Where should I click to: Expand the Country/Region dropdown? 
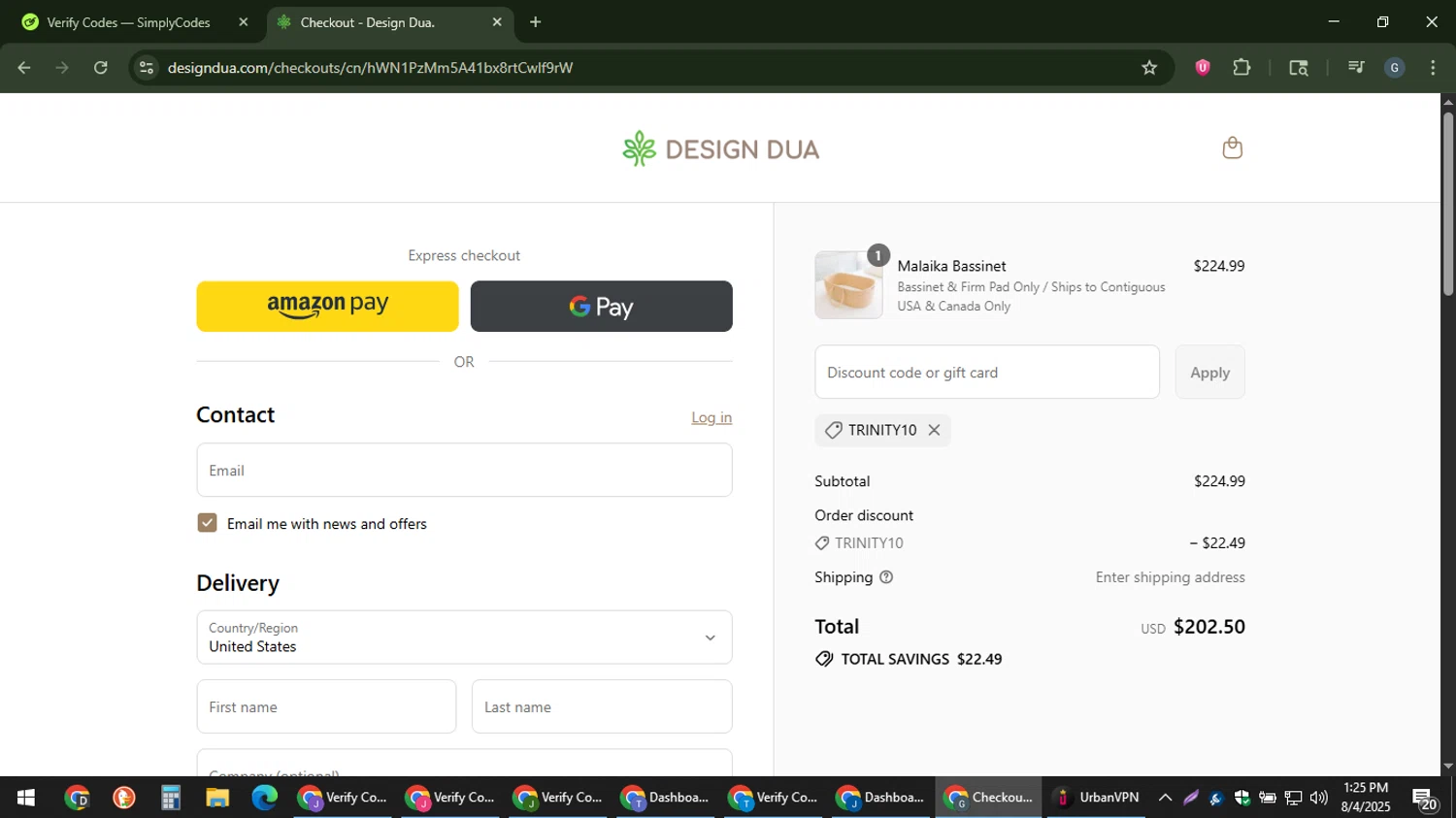click(464, 638)
